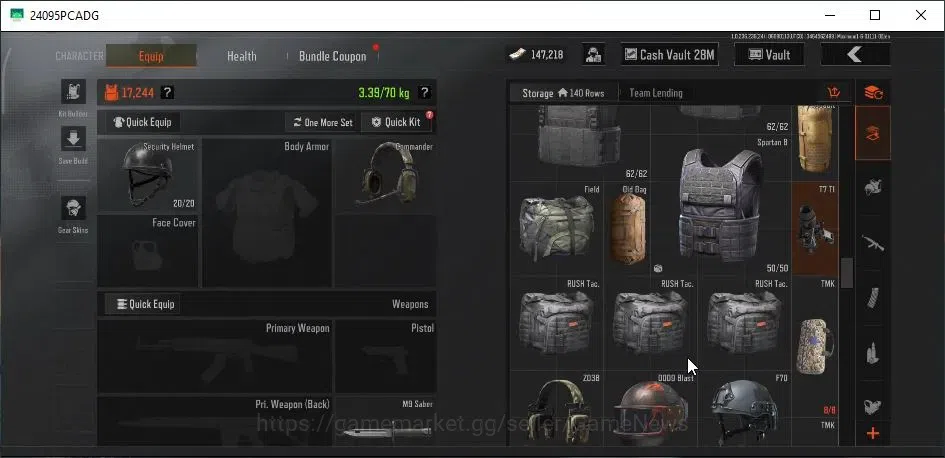Select the 62/62 armor vest at storage top
Image resolution: width=945 pixels, height=458 pixels.
(x=580, y=143)
